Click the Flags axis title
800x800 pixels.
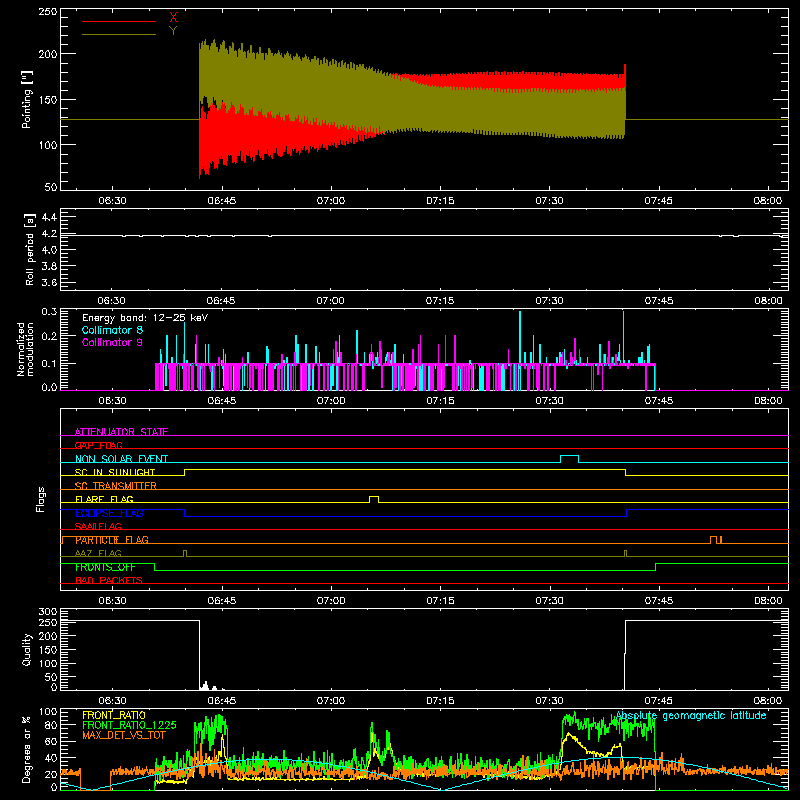click(40, 499)
